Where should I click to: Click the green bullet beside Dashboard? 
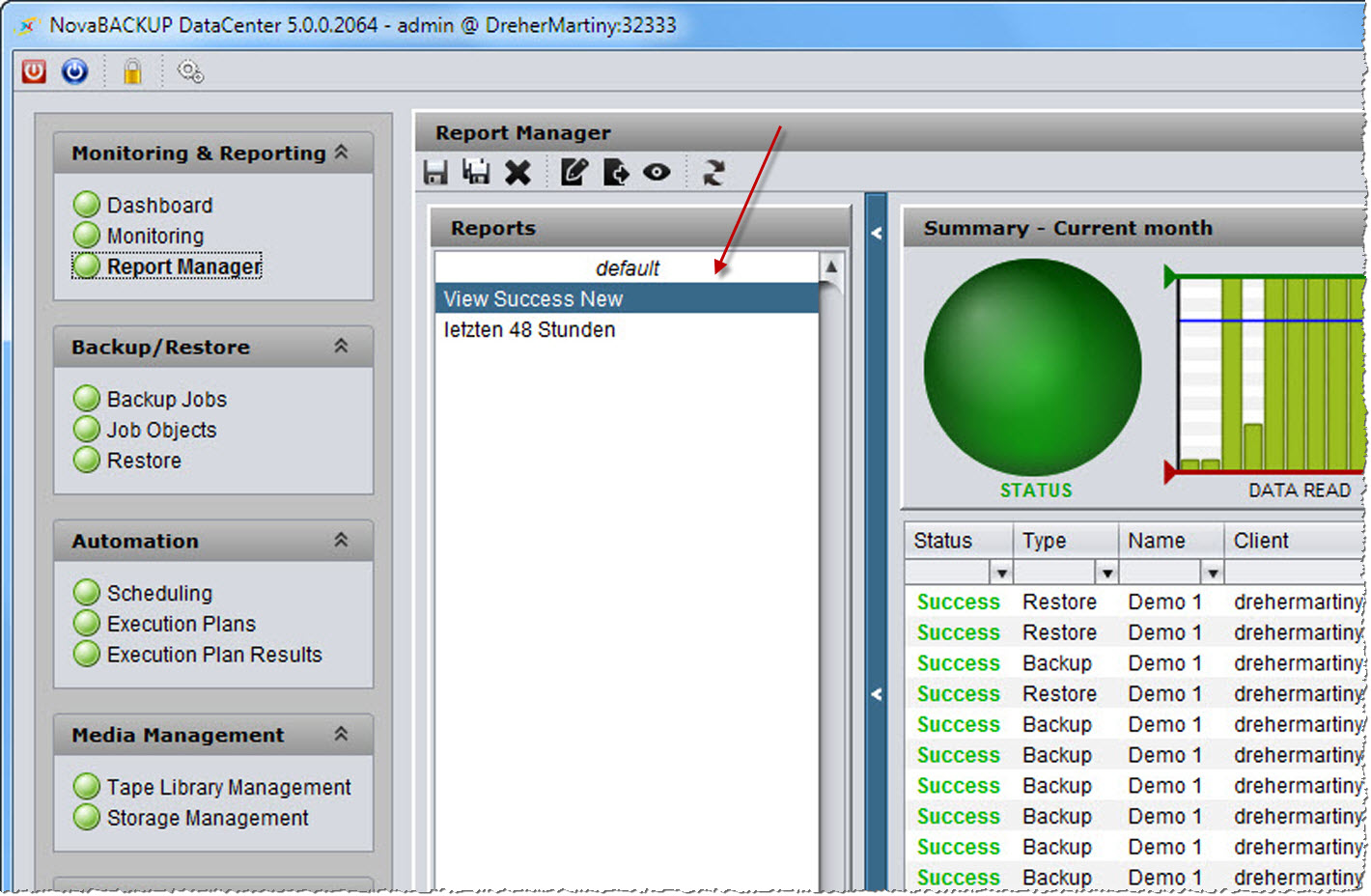coord(87,205)
